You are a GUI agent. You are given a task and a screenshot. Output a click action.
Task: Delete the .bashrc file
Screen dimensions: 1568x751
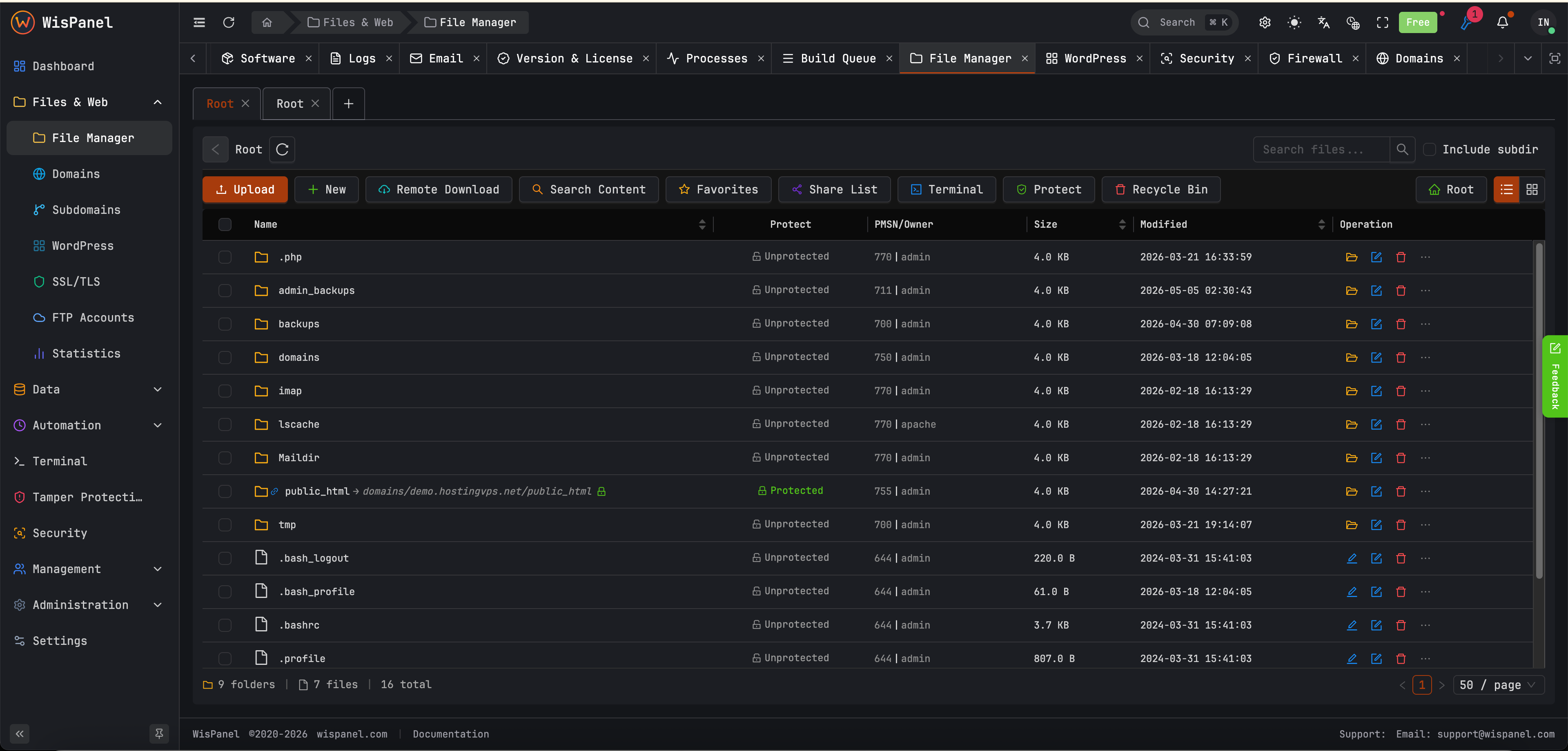tap(1401, 625)
